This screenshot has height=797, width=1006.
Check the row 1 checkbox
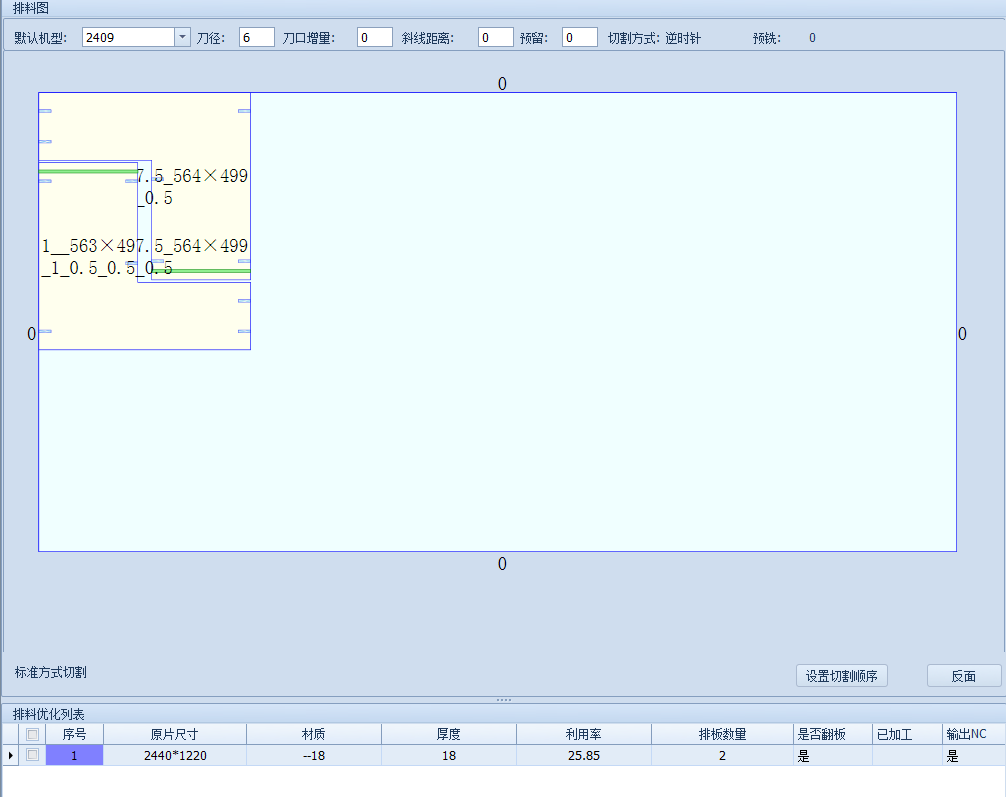coord(33,756)
